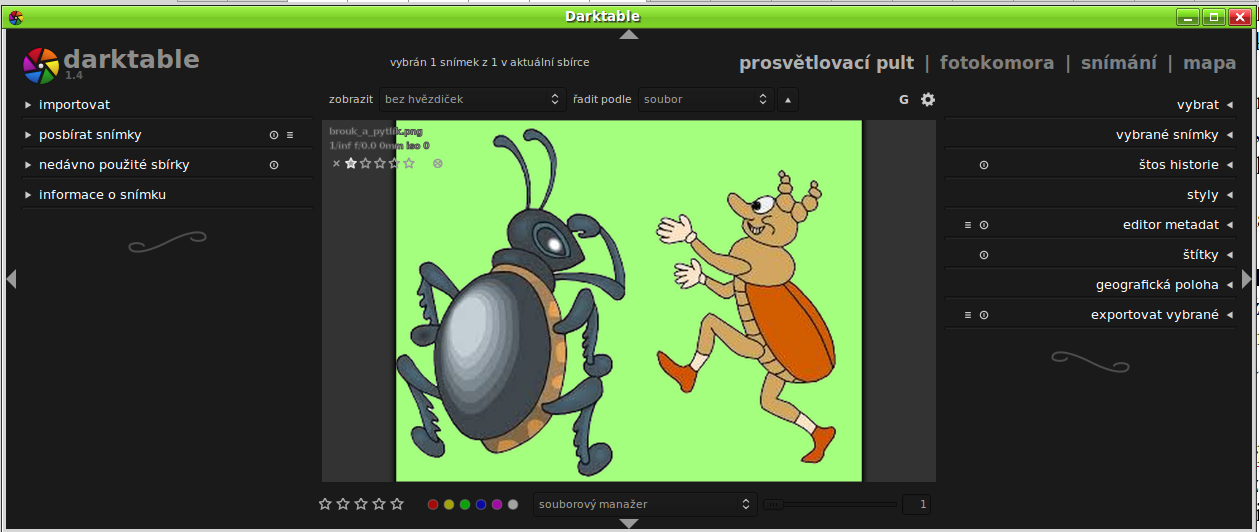The height and width of the screenshot is (532, 1259).
Task: Clear color labels with the gray swatch
Action: pyautogui.click(x=513, y=505)
